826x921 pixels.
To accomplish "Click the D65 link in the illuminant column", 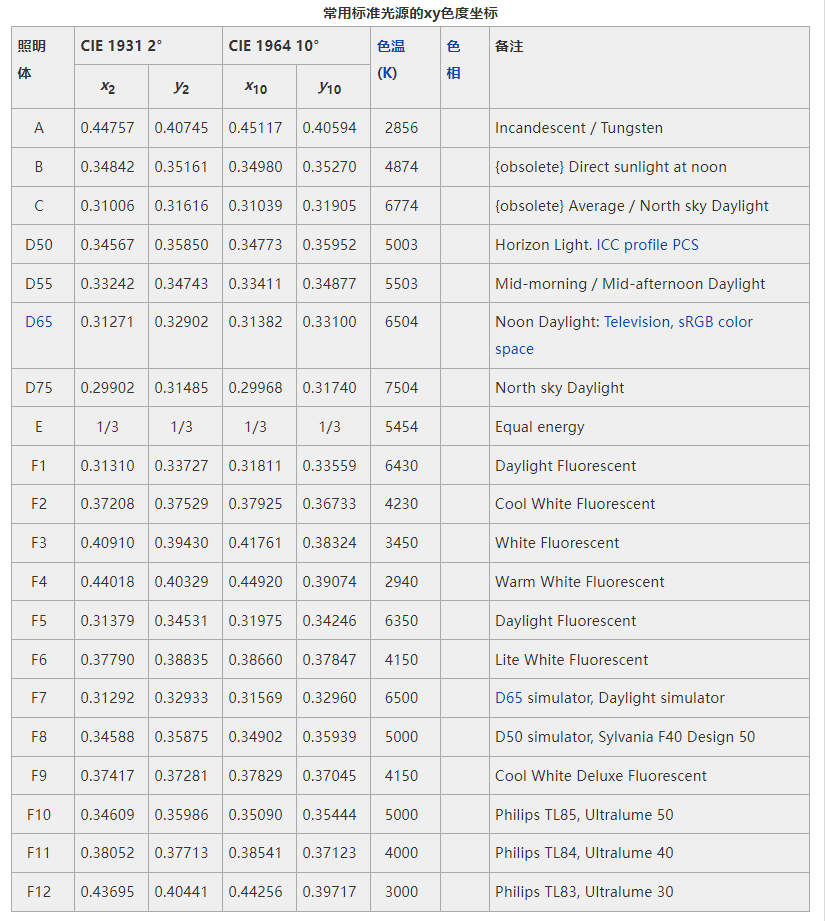I will tap(39, 322).
